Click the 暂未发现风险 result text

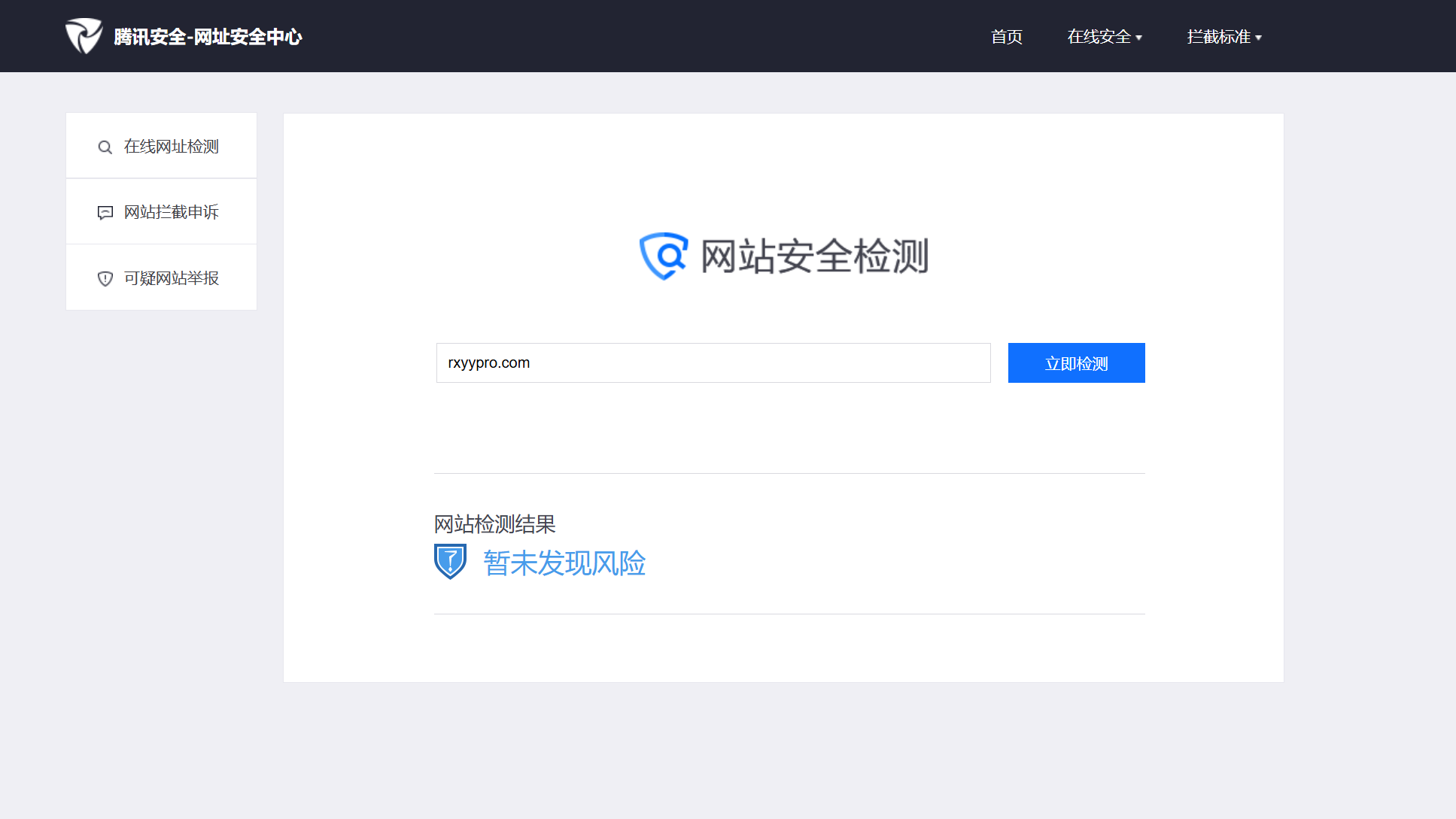click(564, 563)
